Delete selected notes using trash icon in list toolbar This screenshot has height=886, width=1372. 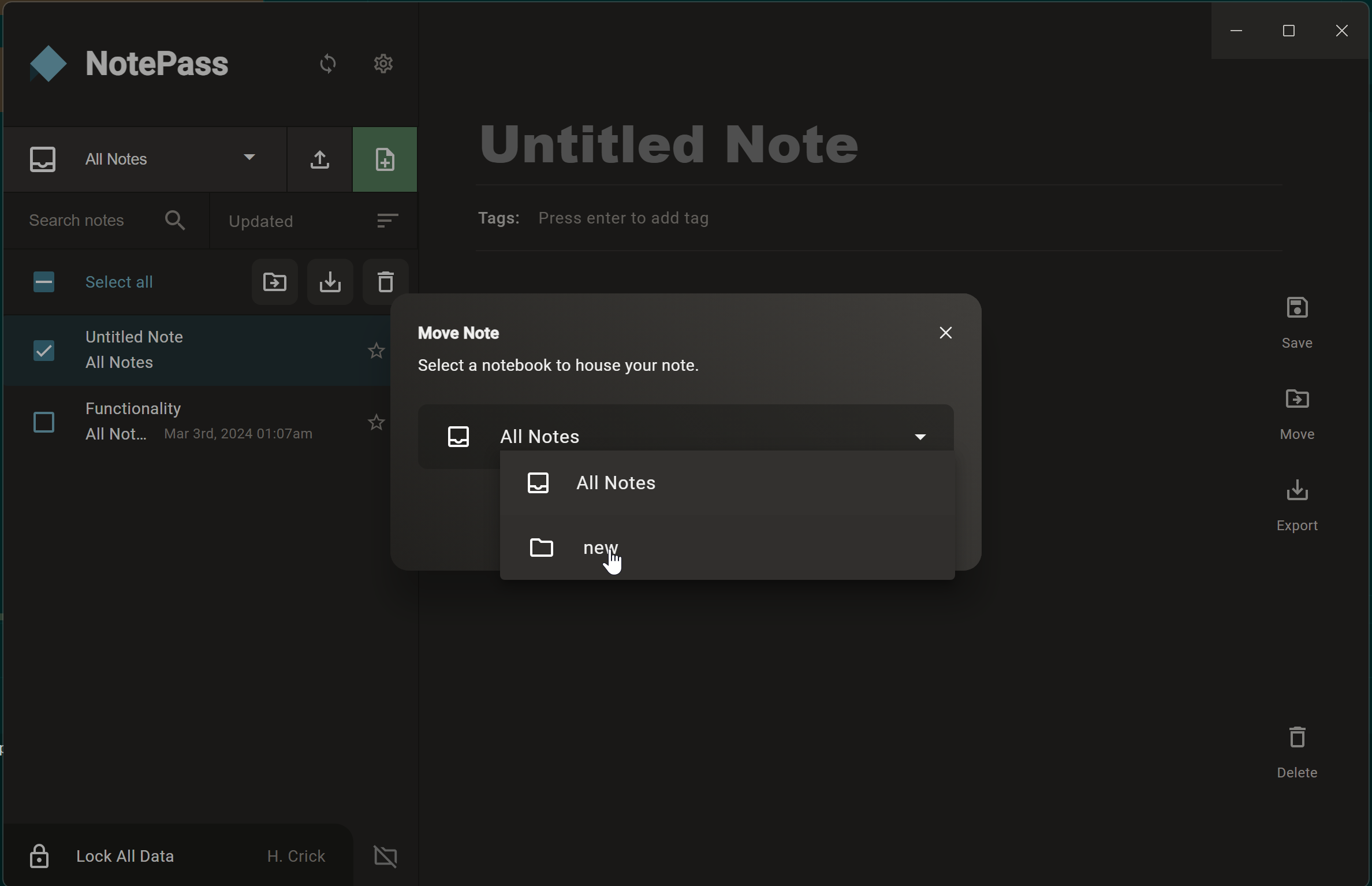[x=386, y=282]
